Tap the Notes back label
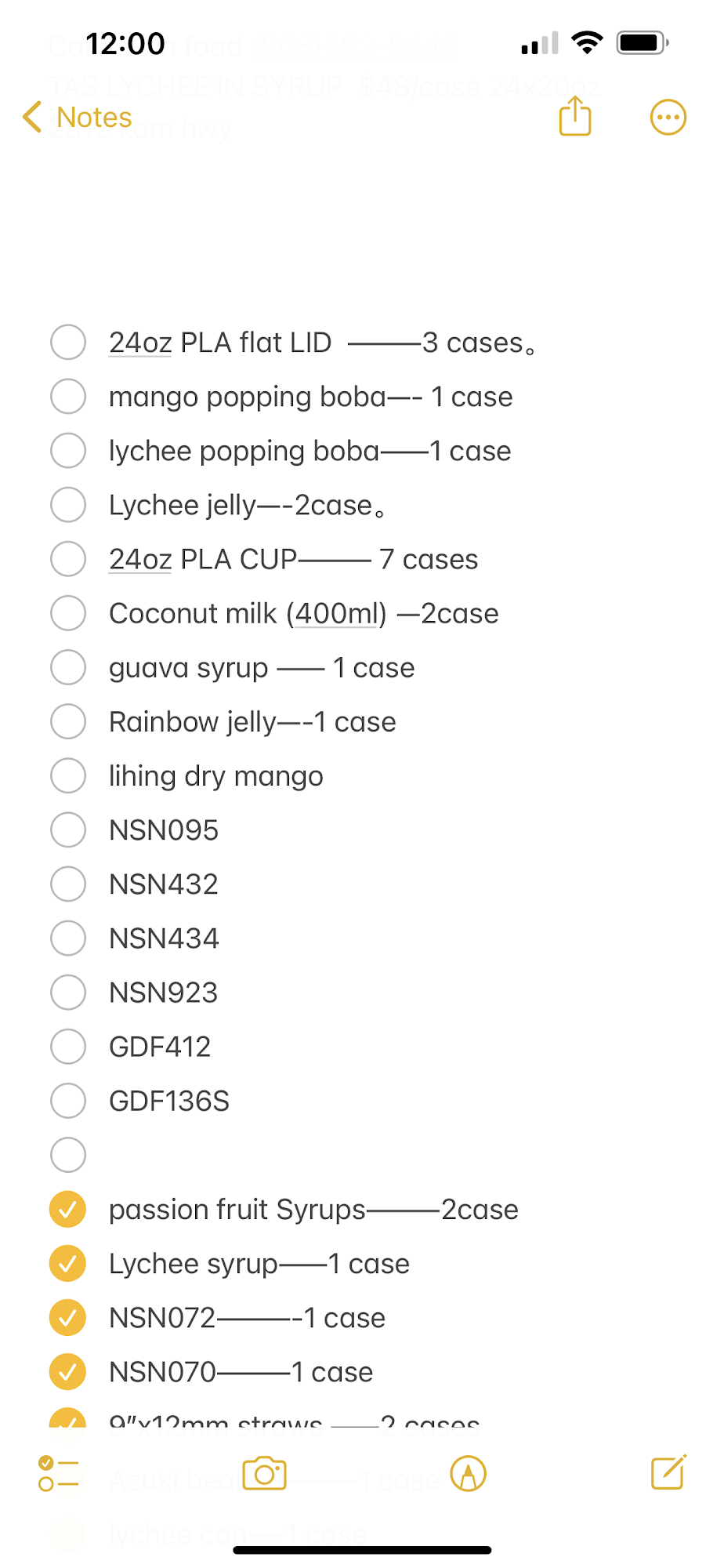Viewport: 724px width, 1568px height. pyautogui.click(x=94, y=118)
